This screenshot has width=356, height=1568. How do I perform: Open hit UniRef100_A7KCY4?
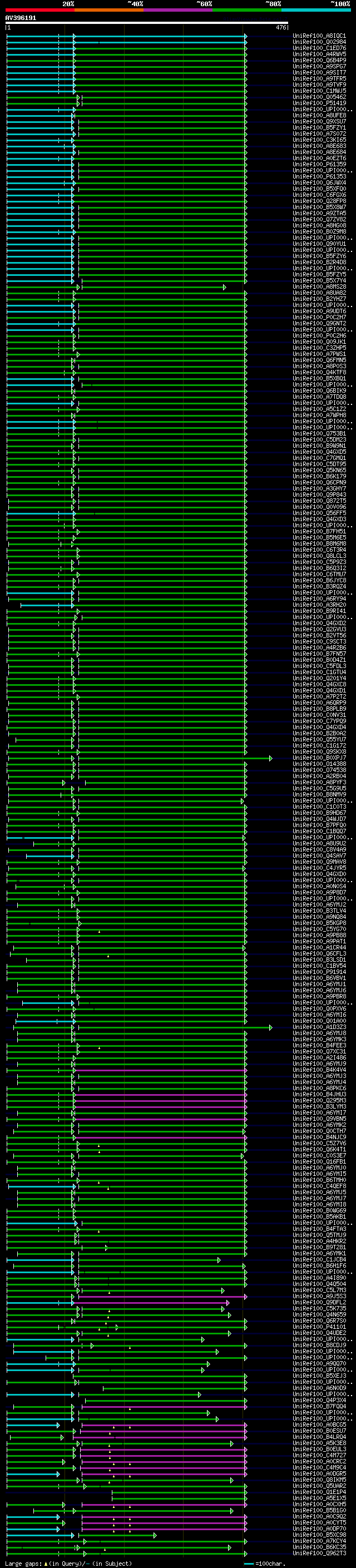click(x=319, y=1541)
